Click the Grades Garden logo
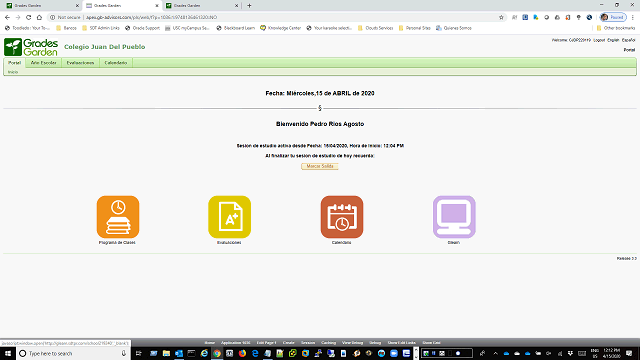The image size is (640, 360). 31,47
